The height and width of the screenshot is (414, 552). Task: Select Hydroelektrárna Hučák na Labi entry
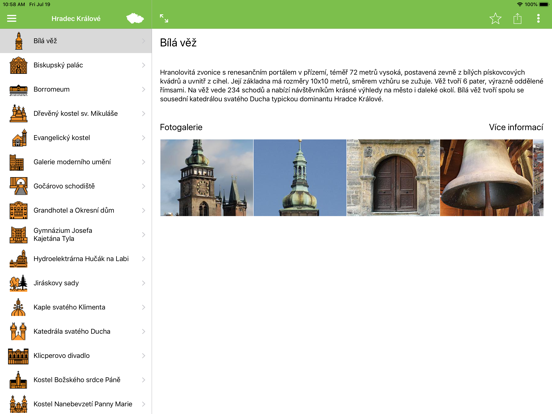76,259
